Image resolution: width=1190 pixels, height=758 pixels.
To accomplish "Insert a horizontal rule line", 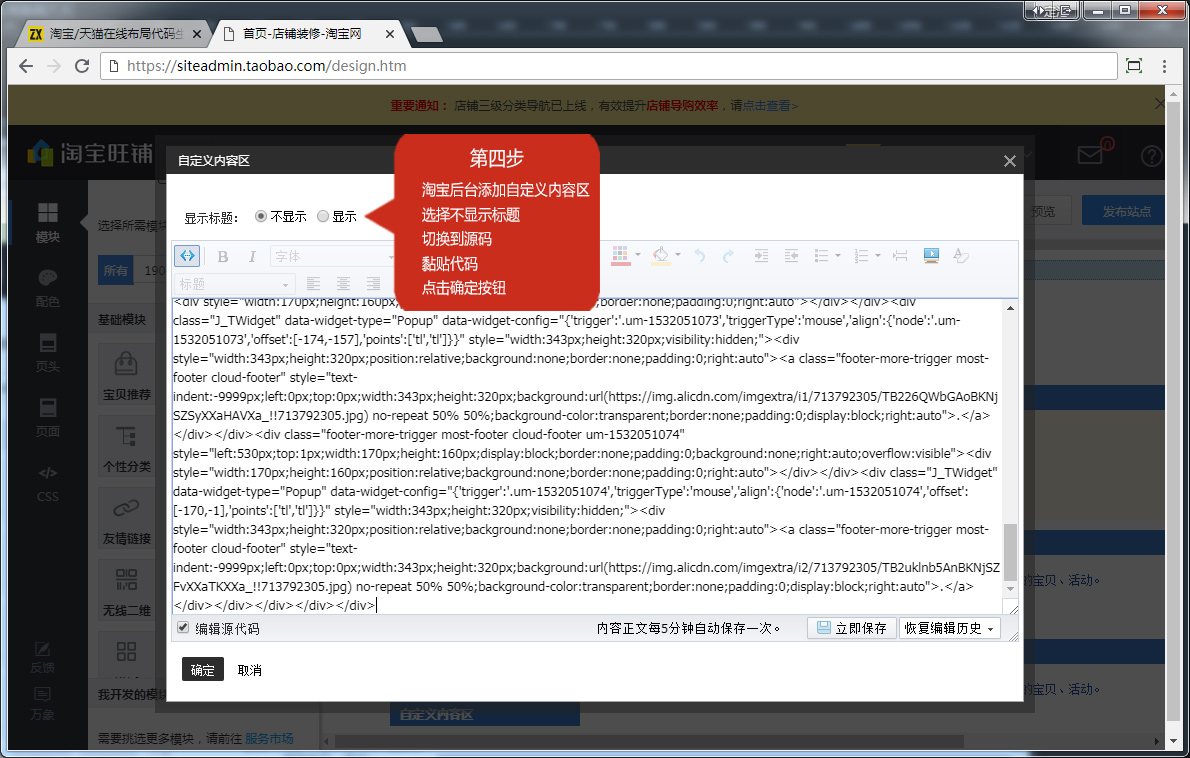I will coord(900,256).
